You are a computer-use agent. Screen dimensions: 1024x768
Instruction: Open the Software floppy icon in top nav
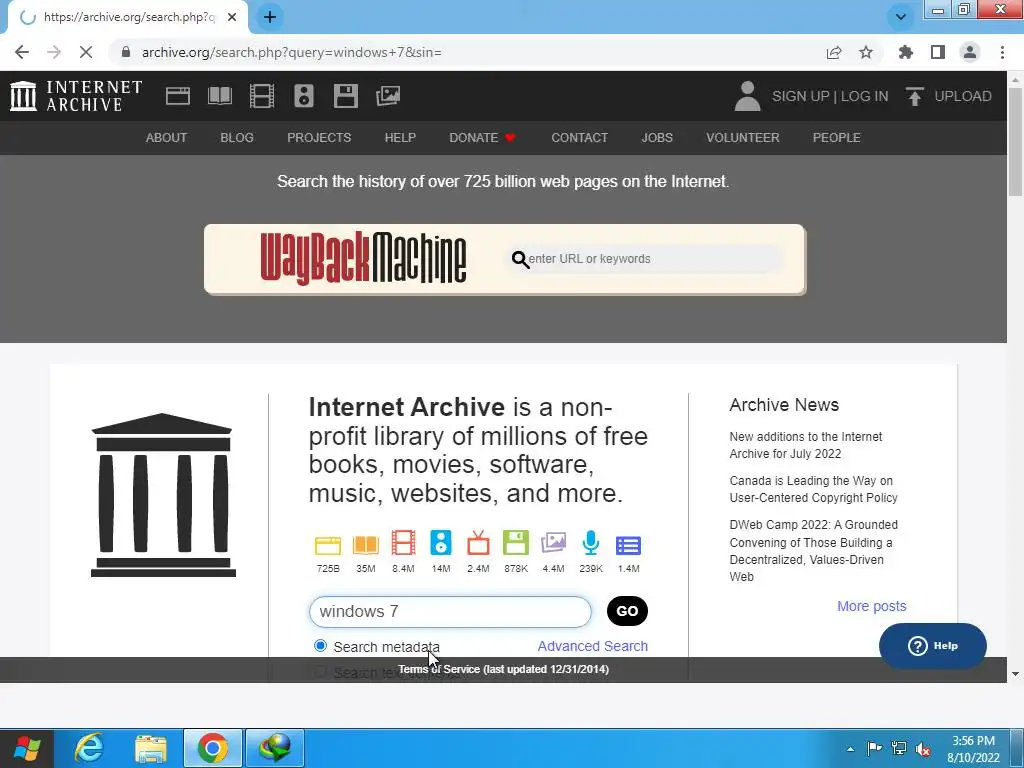tap(345, 96)
